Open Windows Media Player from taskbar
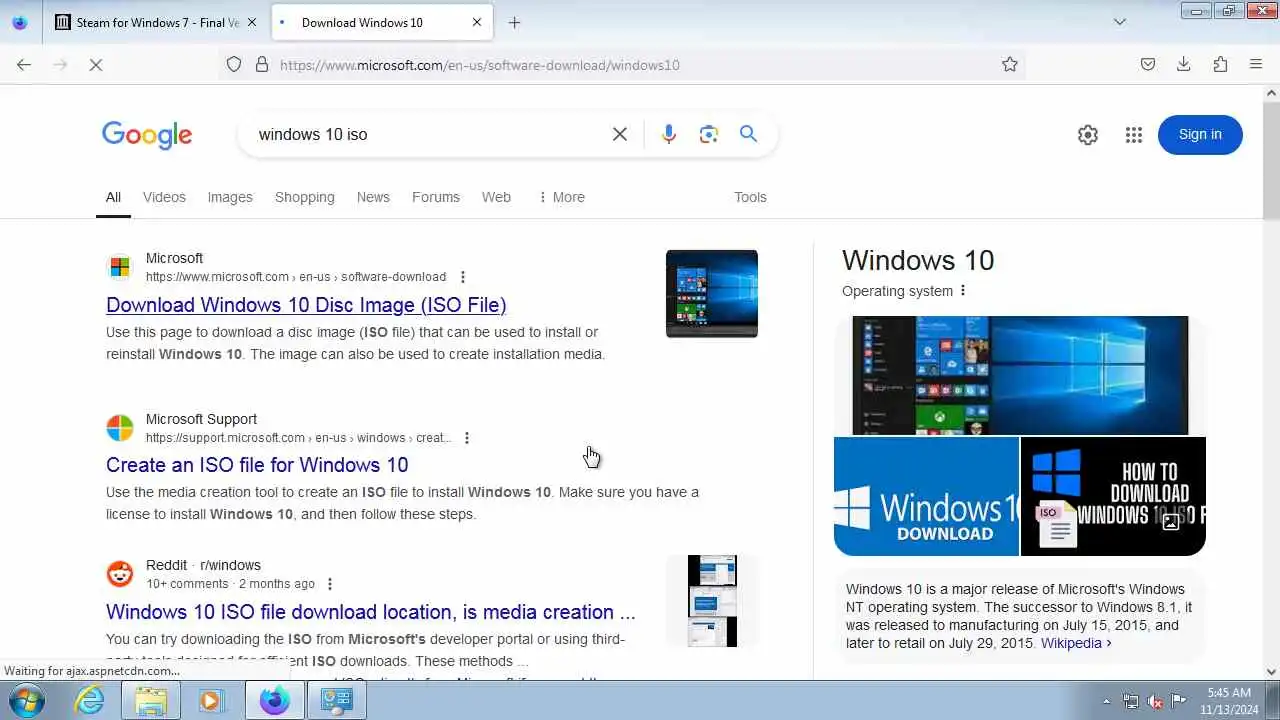The image size is (1280, 720). pos(211,701)
